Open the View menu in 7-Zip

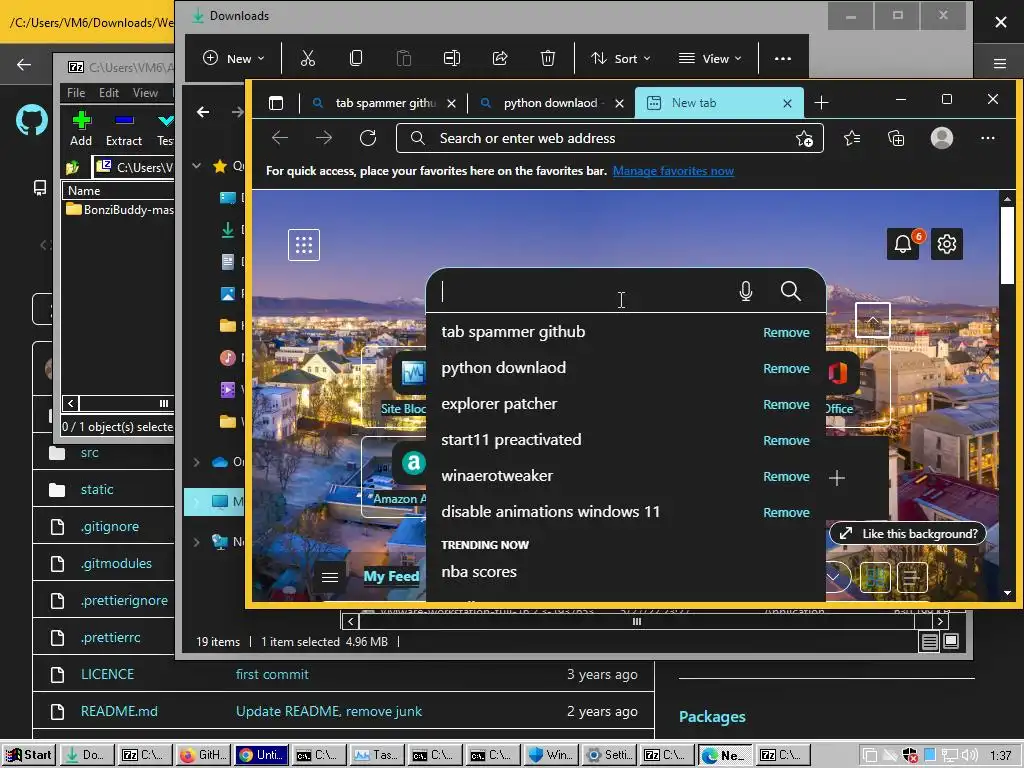[145, 93]
